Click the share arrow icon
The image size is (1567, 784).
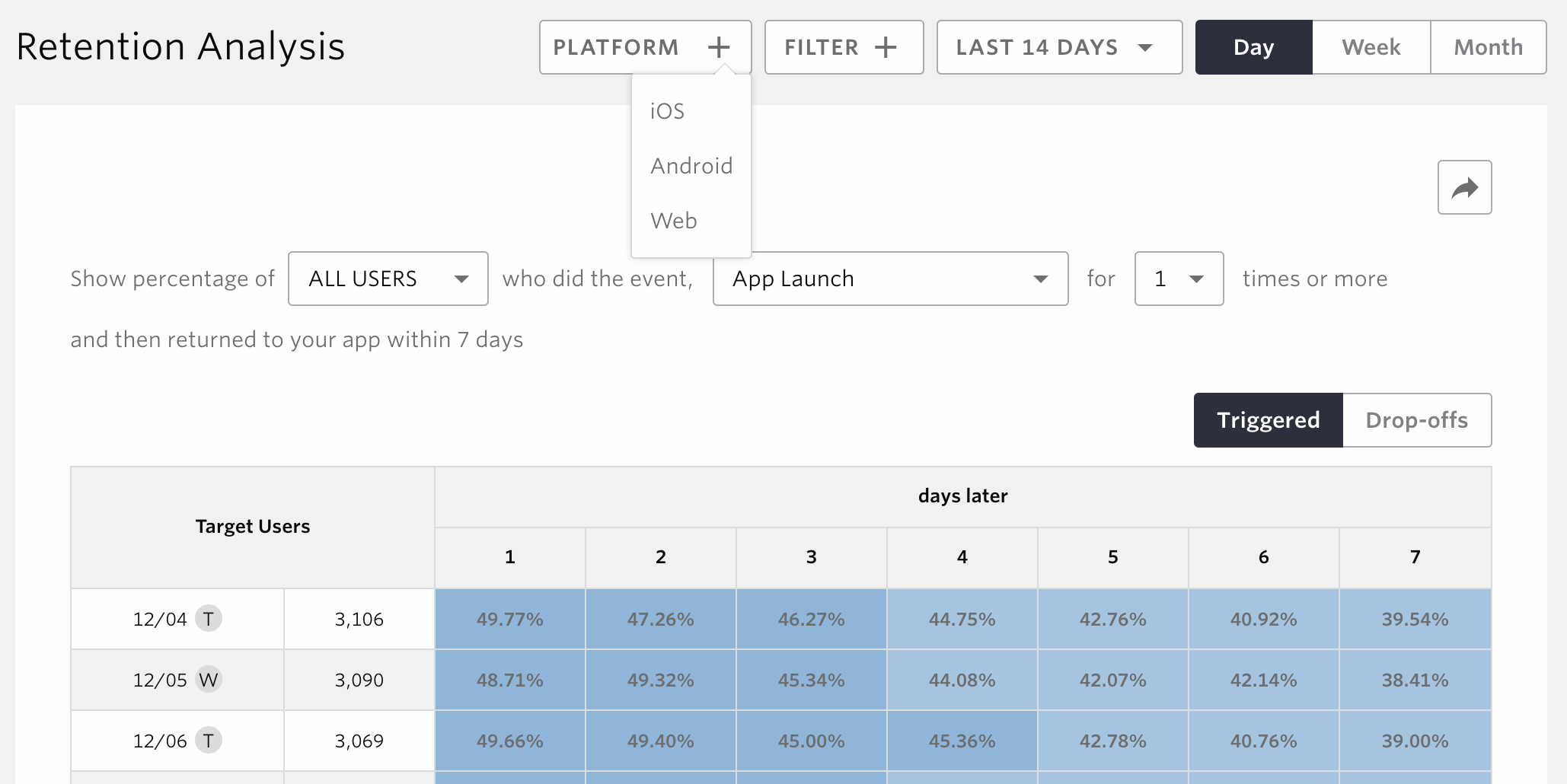coord(1464,187)
